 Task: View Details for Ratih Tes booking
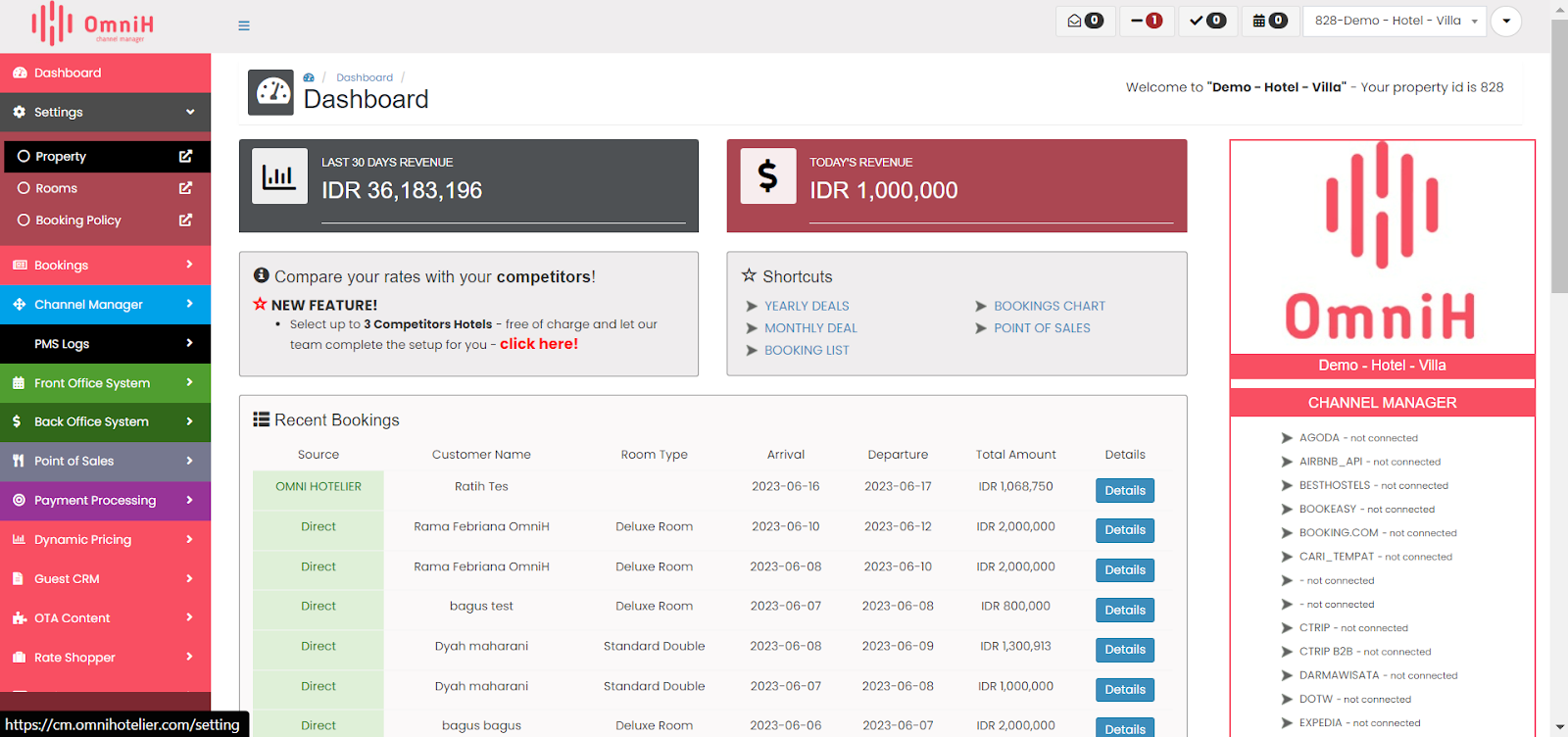point(1125,490)
